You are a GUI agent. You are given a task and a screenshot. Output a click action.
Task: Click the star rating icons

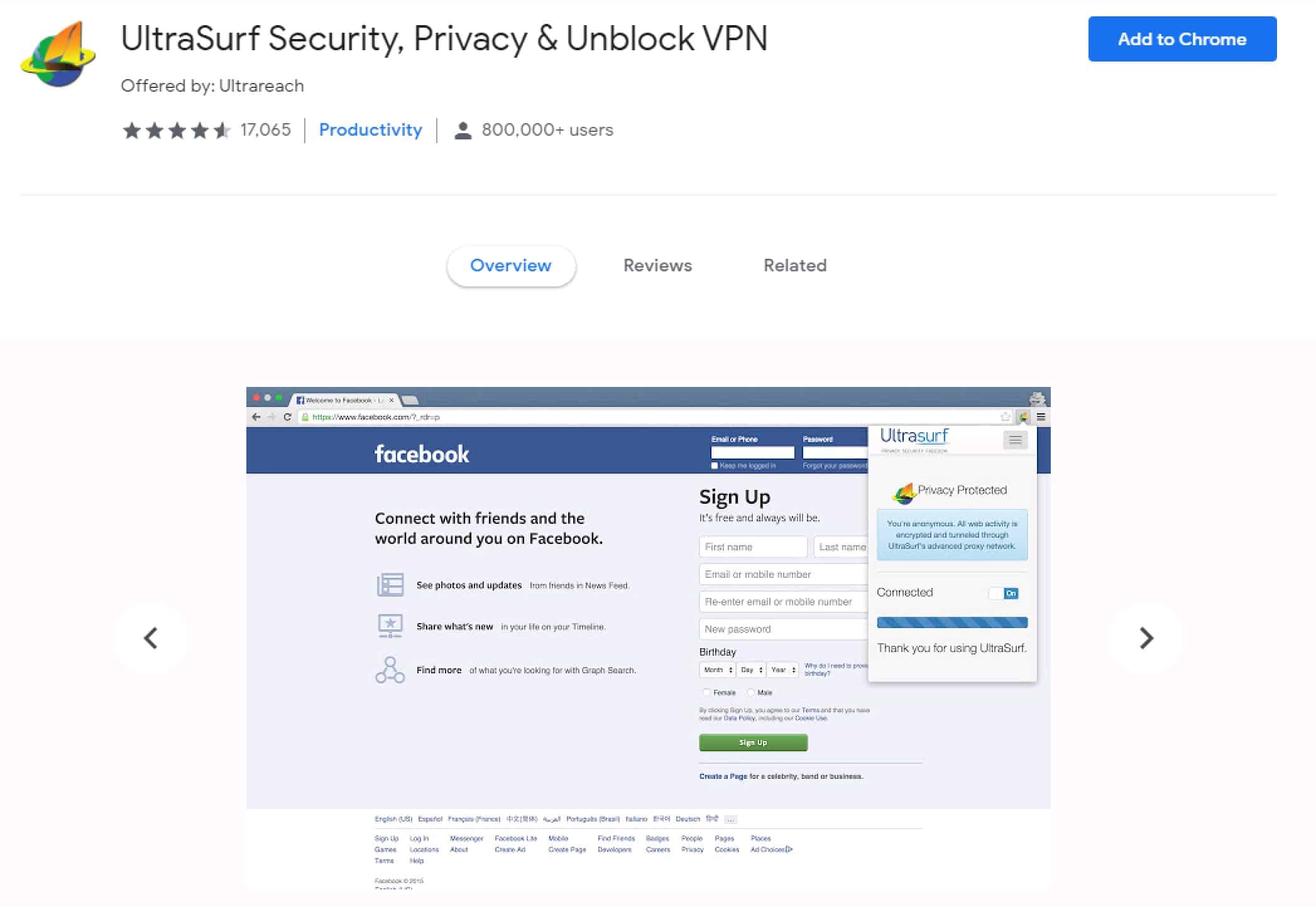[x=177, y=130]
